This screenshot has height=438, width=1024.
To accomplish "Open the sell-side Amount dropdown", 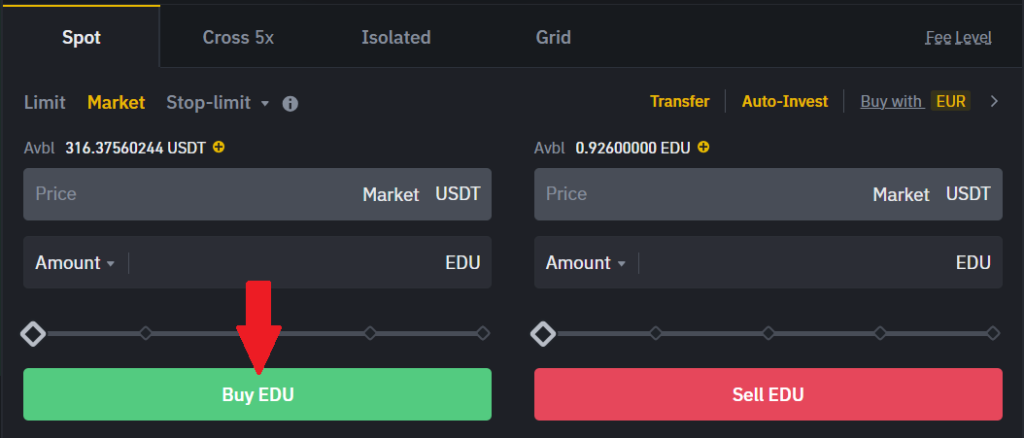I will coord(586,262).
